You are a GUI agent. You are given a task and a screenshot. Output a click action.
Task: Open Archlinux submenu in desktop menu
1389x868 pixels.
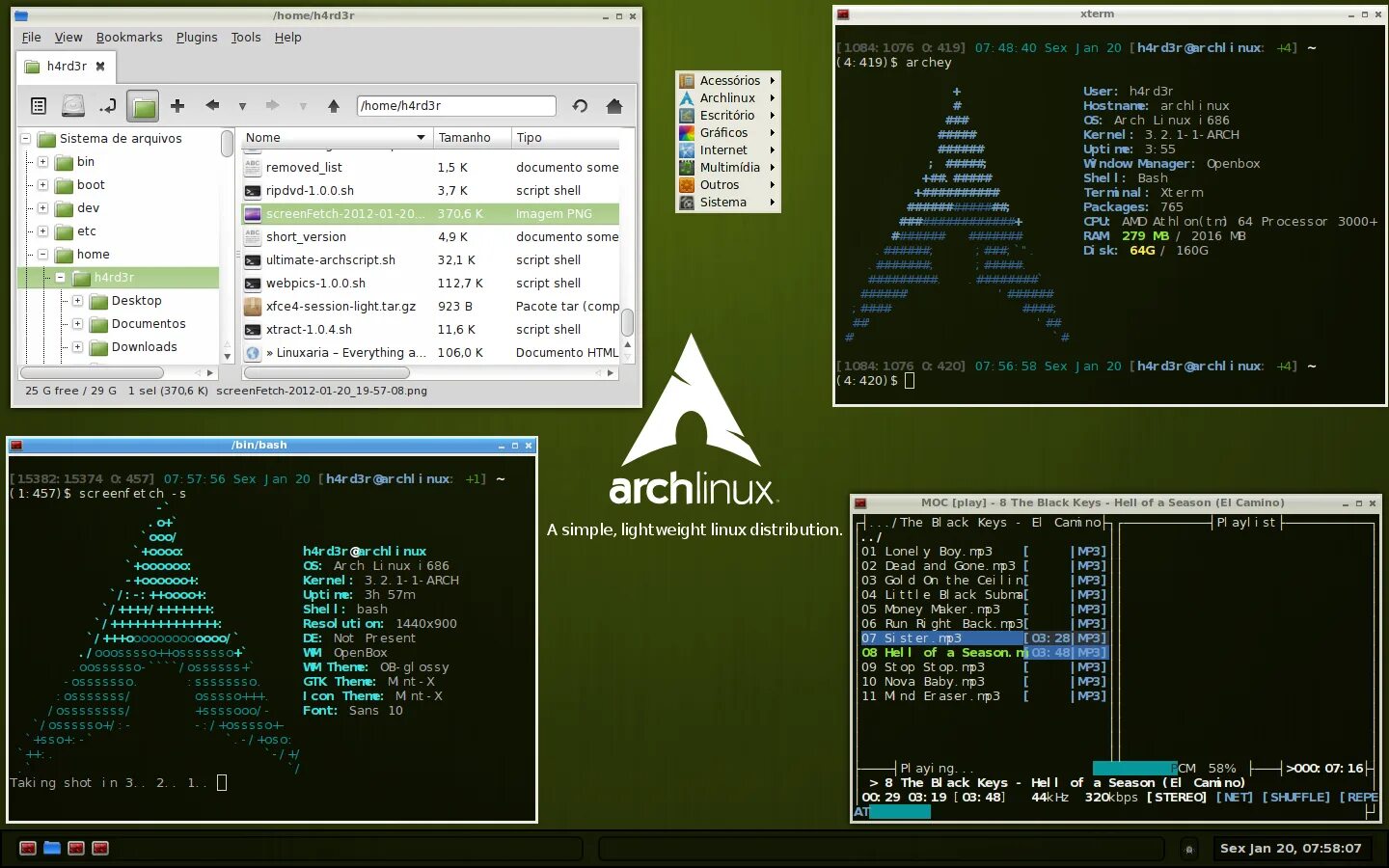(728, 98)
